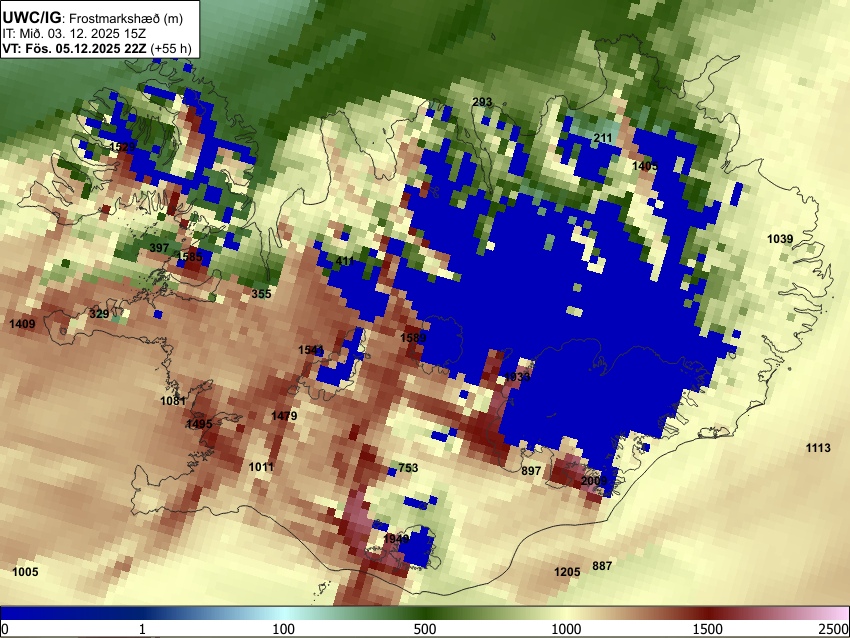850x638 pixels.
Task: Click the 1589 value on the map
Action: coord(413,338)
